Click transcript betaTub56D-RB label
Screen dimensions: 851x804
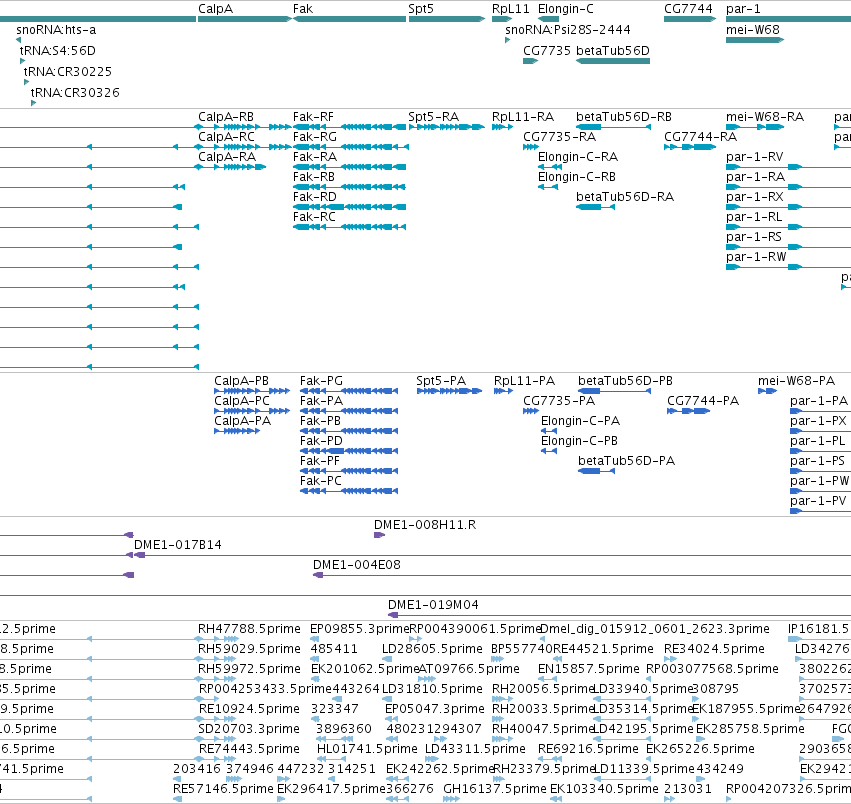click(x=624, y=117)
